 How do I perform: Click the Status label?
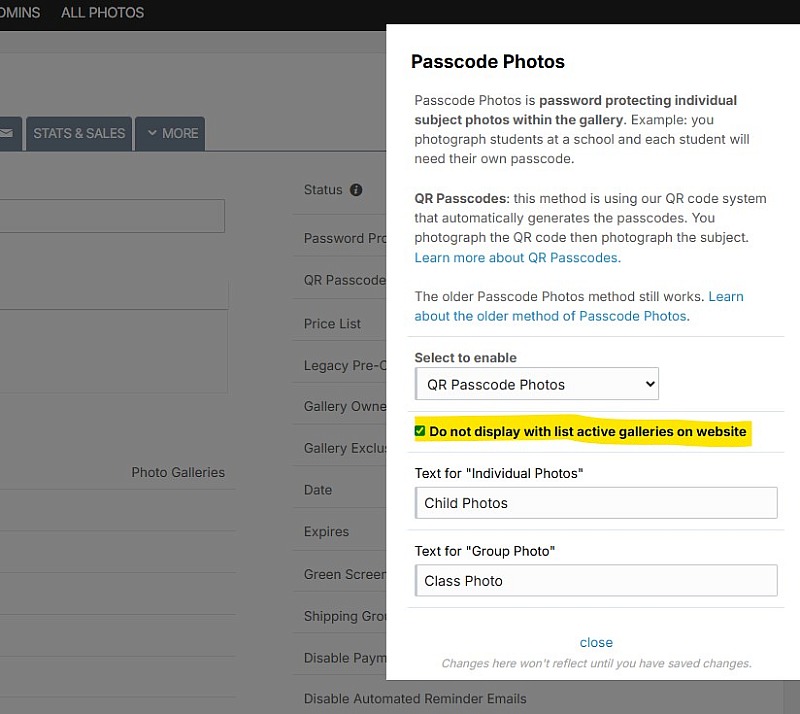click(323, 190)
